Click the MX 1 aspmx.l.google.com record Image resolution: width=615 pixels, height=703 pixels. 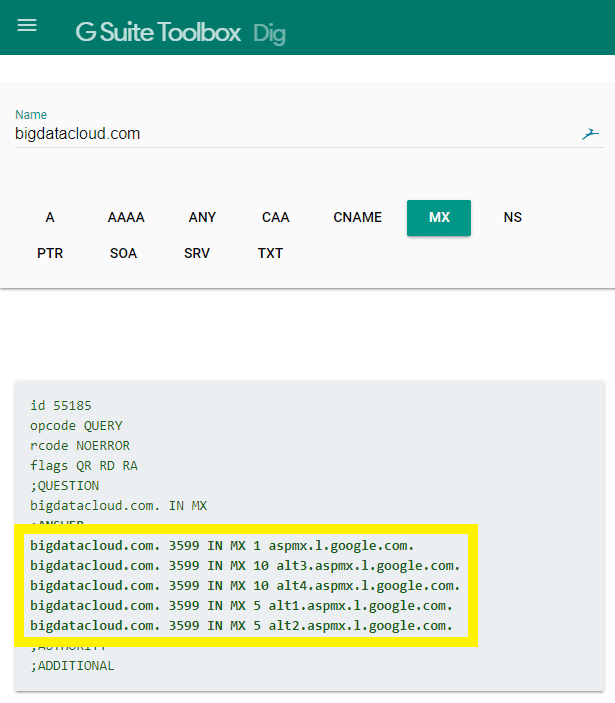pyautogui.click(x=222, y=546)
